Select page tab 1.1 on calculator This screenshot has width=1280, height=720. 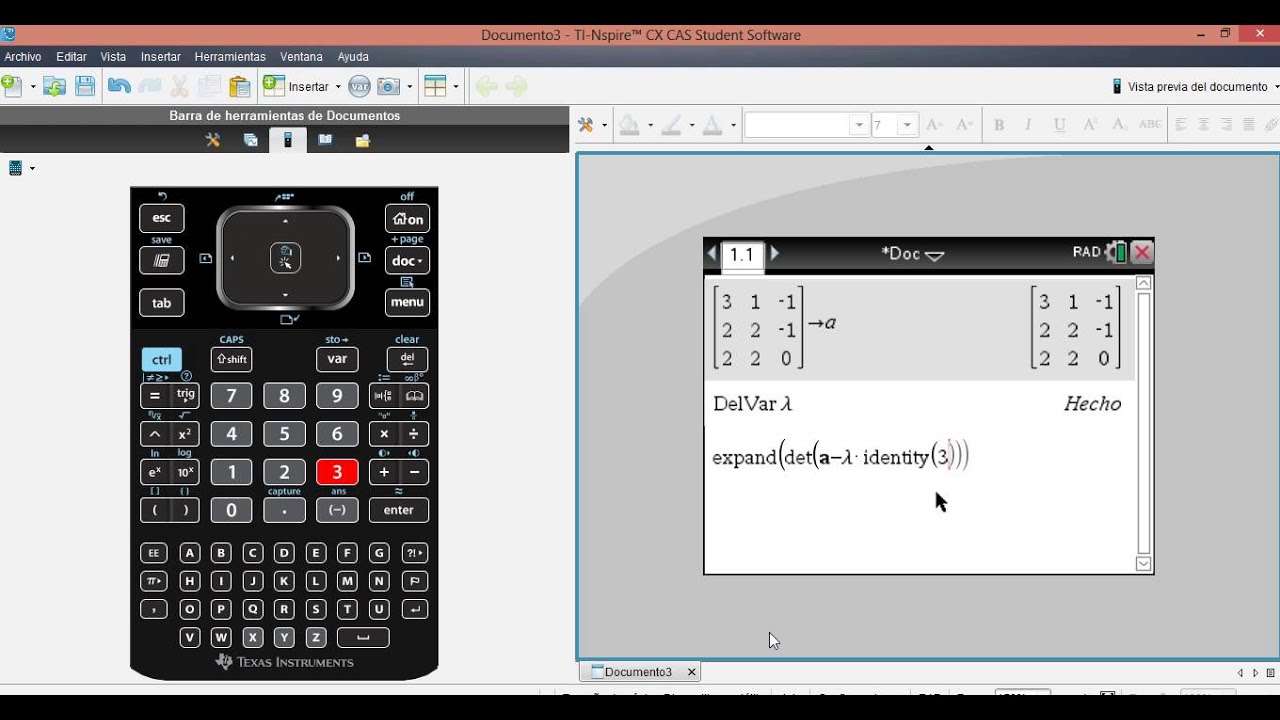(x=742, y=255)
